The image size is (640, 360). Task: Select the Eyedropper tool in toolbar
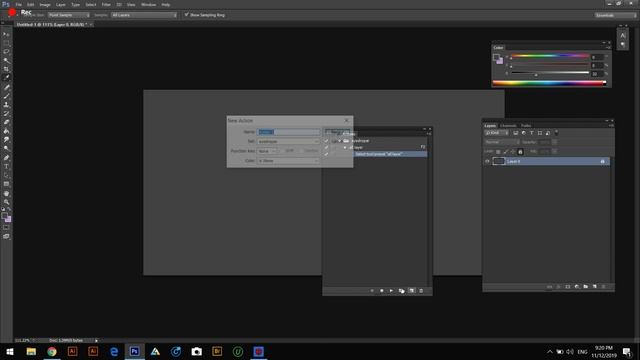[x=6, y=78]
